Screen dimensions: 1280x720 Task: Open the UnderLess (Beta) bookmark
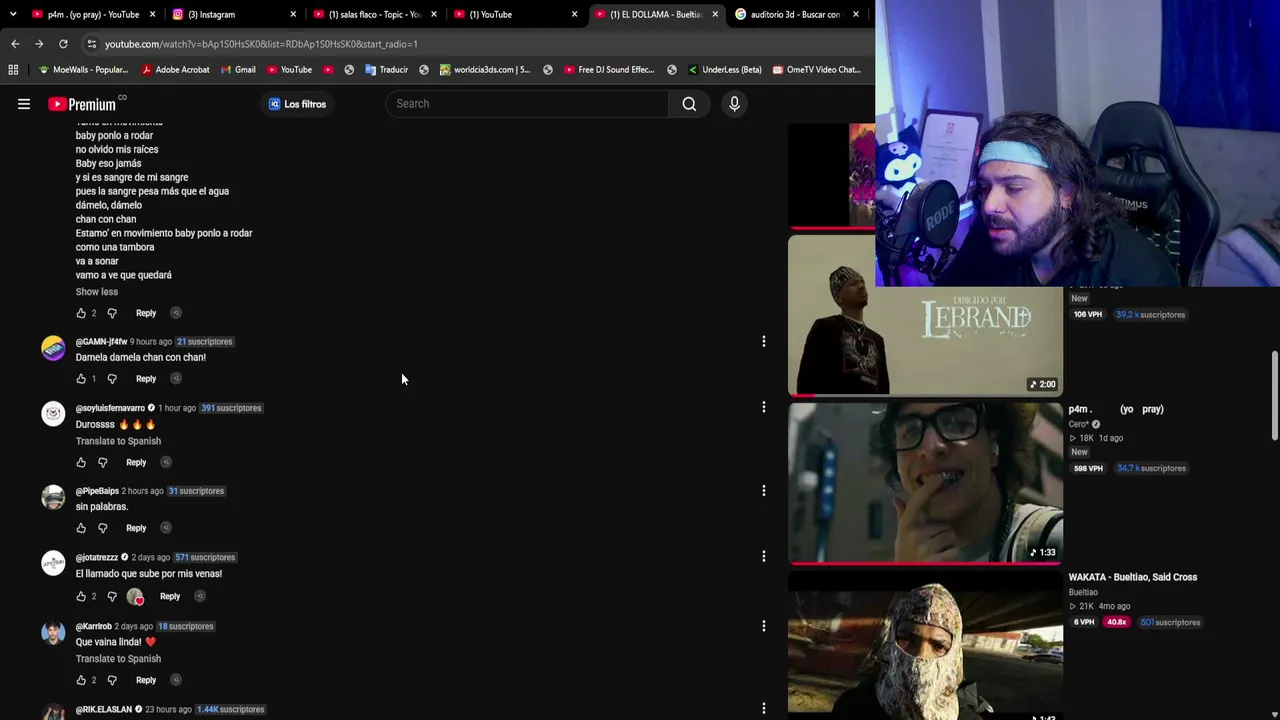(724, 70)
